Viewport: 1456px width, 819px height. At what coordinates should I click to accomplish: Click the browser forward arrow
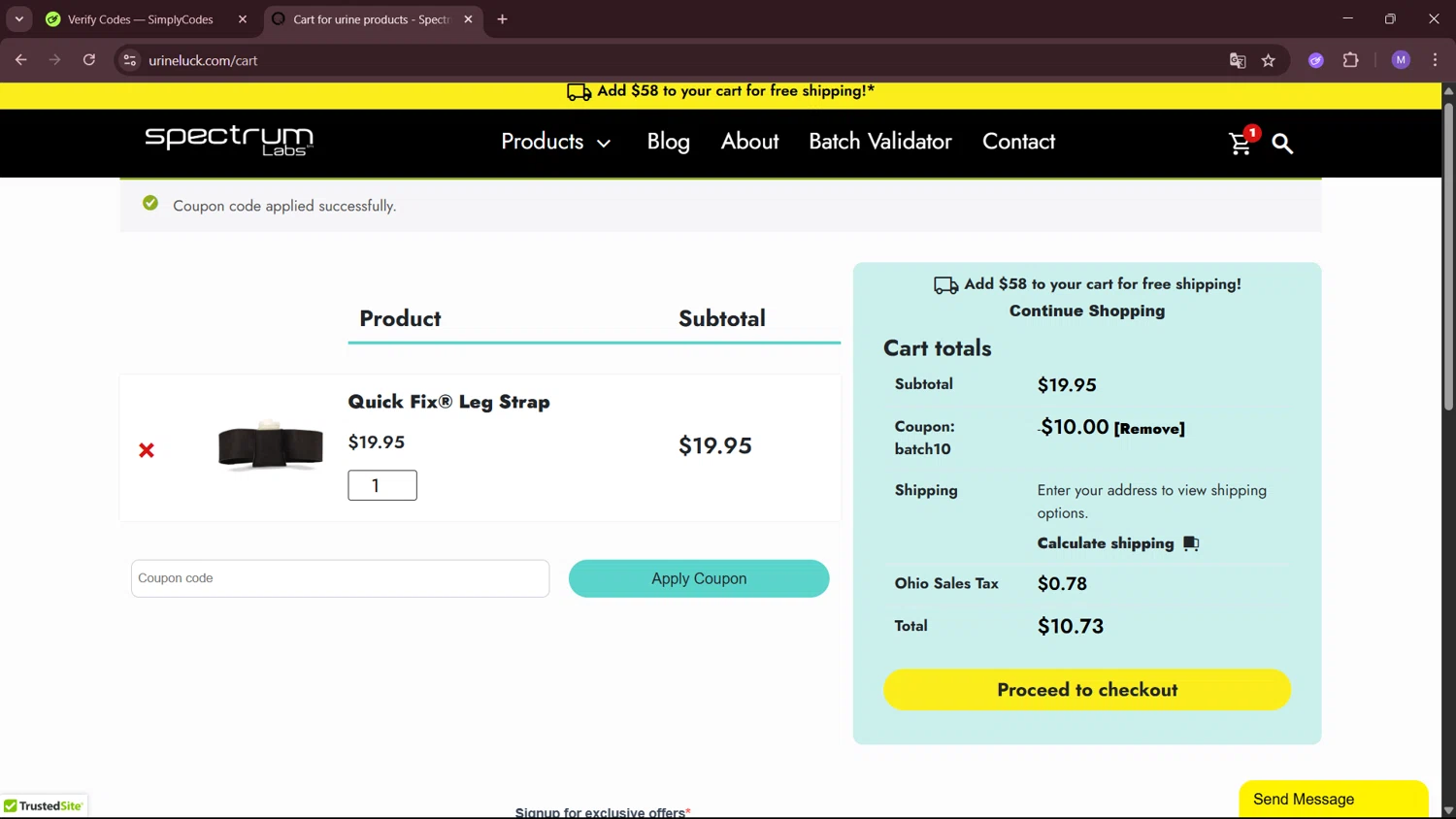click(x=54, y=60)
